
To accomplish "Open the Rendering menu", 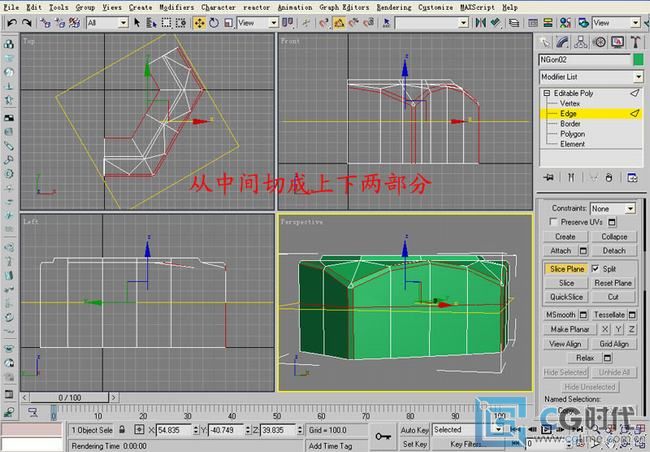I will (394, 7).
